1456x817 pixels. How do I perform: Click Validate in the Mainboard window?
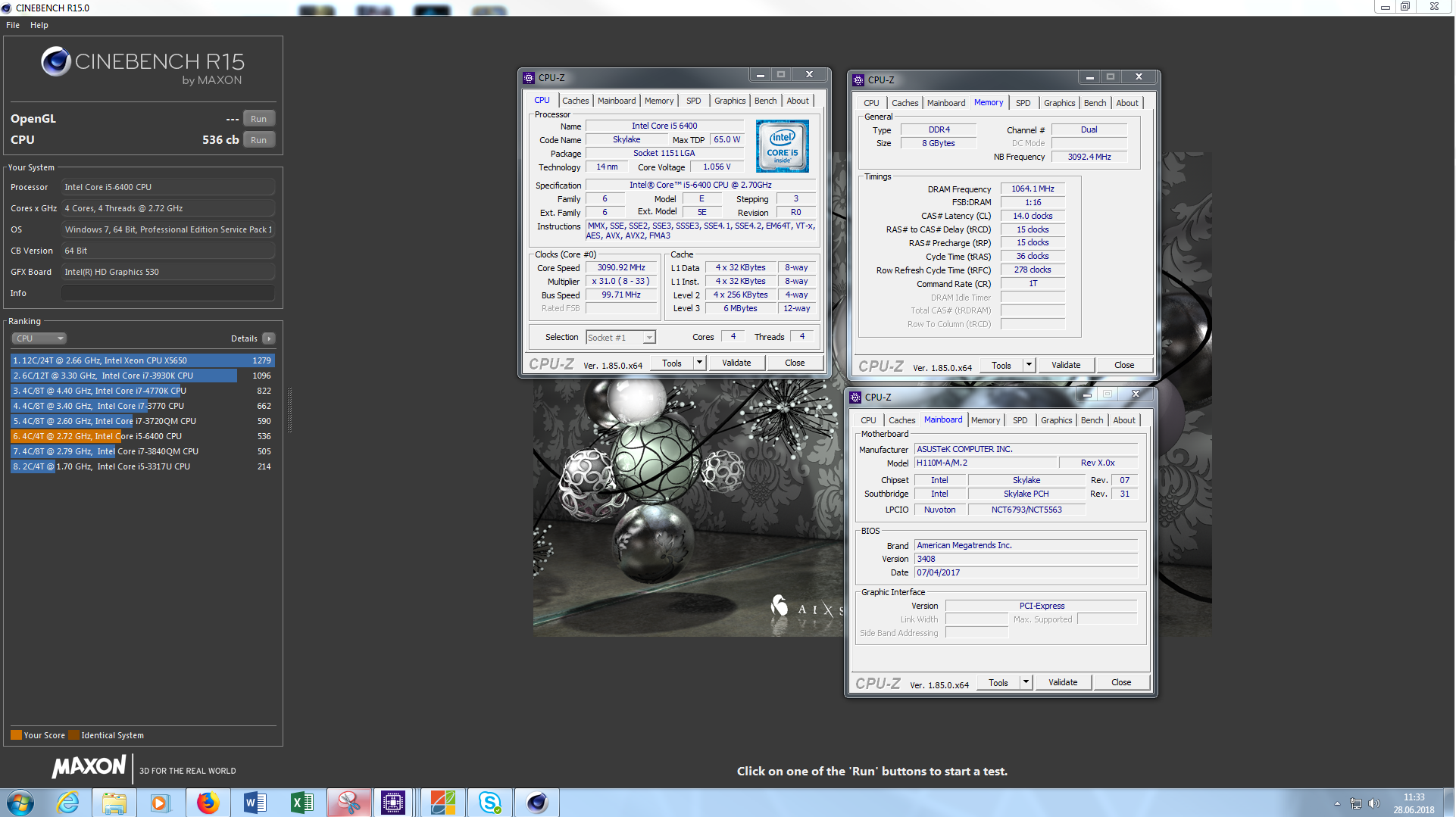click(x=1063, y=683)
